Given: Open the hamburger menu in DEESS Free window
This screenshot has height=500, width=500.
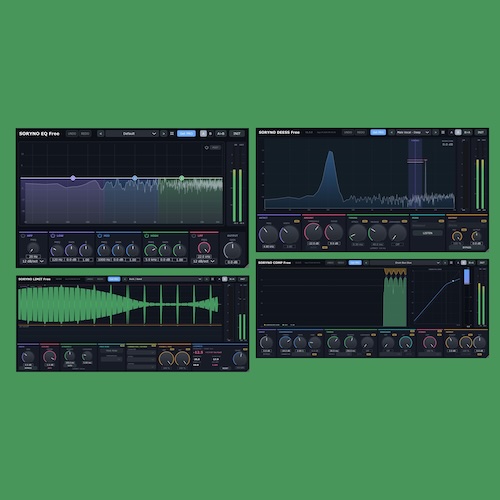Looking at the screenshot, I should (443, 132).
